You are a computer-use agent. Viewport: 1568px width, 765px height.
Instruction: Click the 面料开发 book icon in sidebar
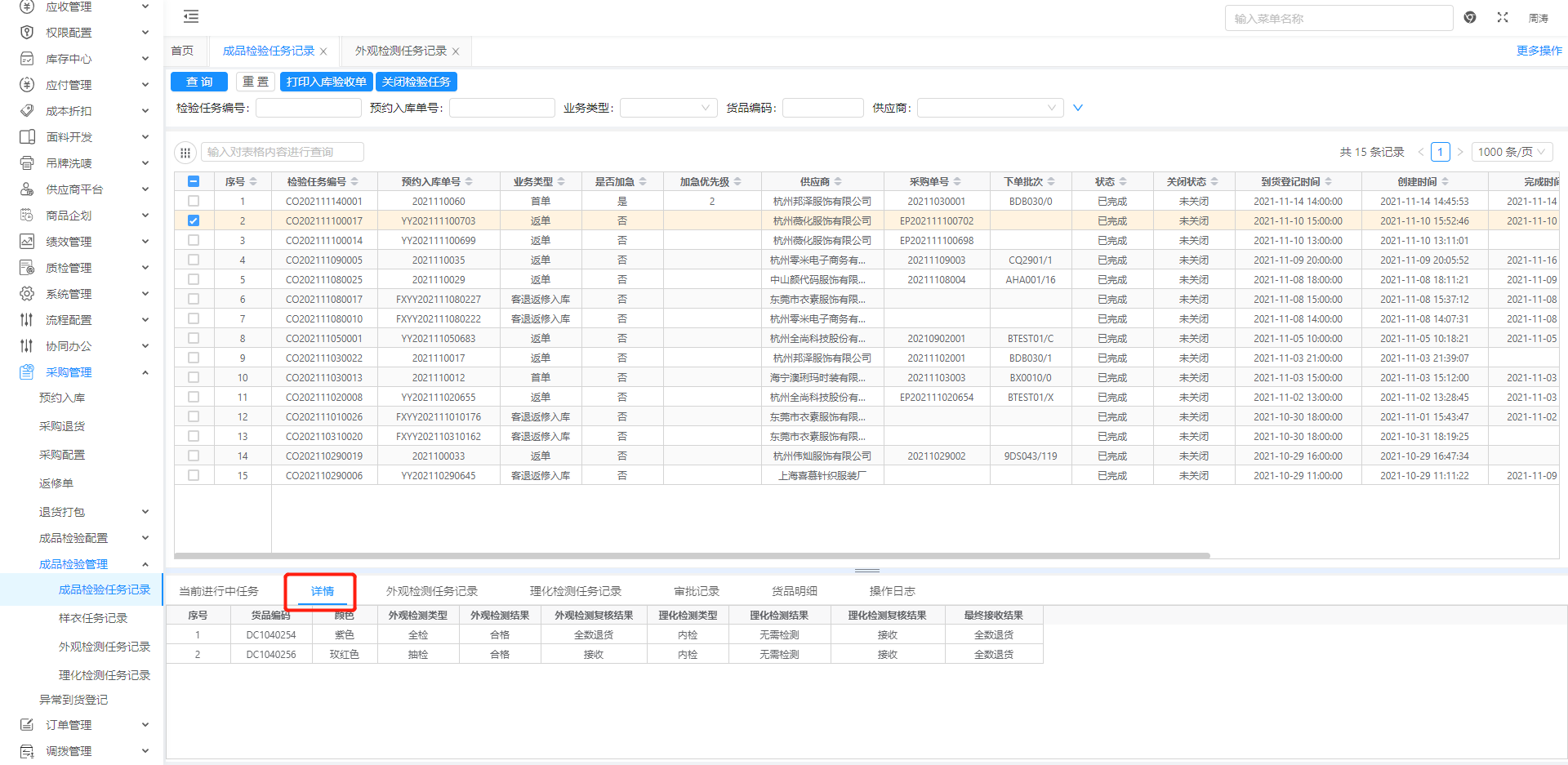tap(27, 137)
